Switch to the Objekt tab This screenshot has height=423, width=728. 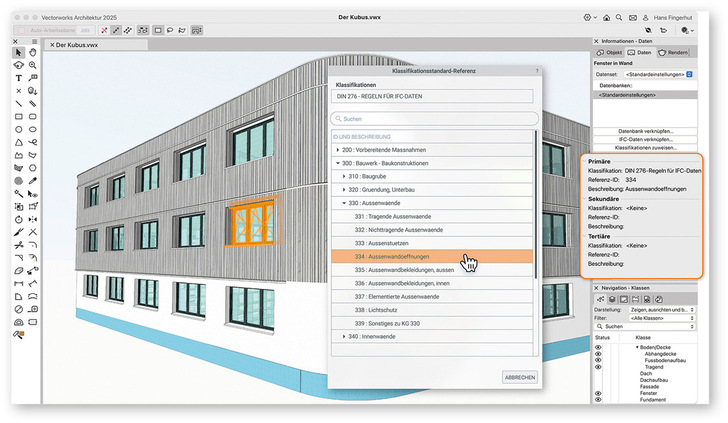click(x=608, y=52)
